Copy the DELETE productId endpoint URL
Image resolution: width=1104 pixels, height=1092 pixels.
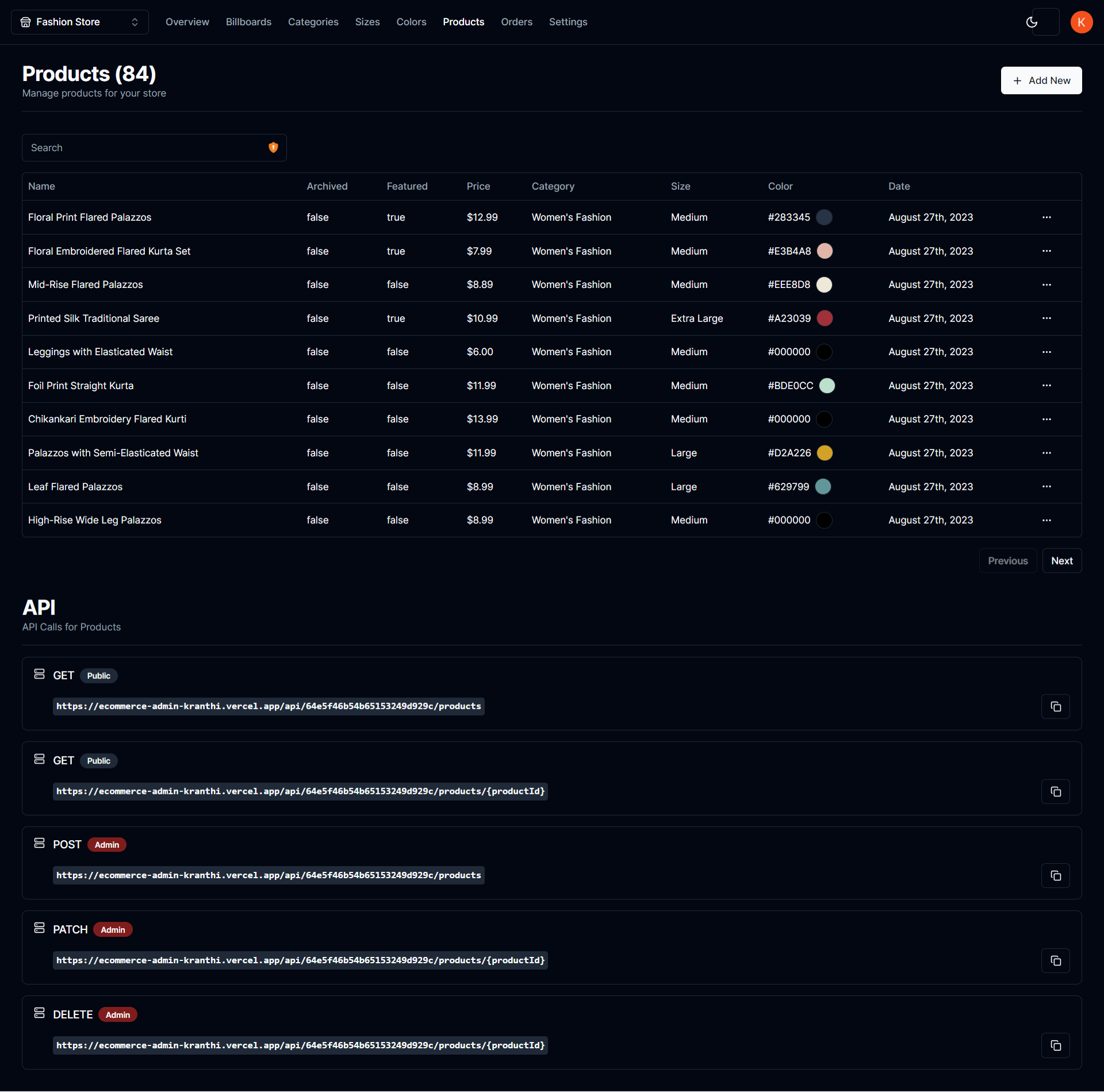1055,1045
